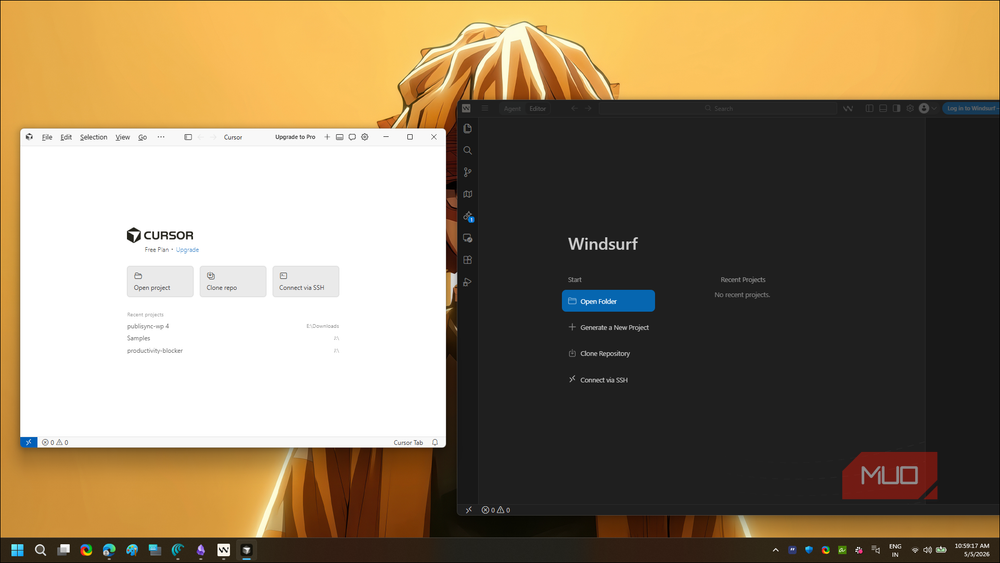
Task: Toggle Windsurf primary sidebar layout icon
Action: tap(869, 108)
